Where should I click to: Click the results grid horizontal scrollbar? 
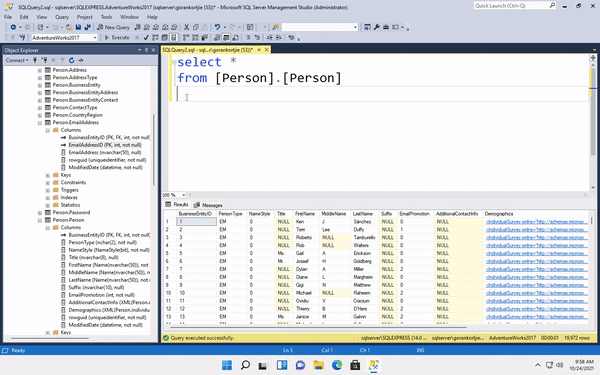[318, 328]
